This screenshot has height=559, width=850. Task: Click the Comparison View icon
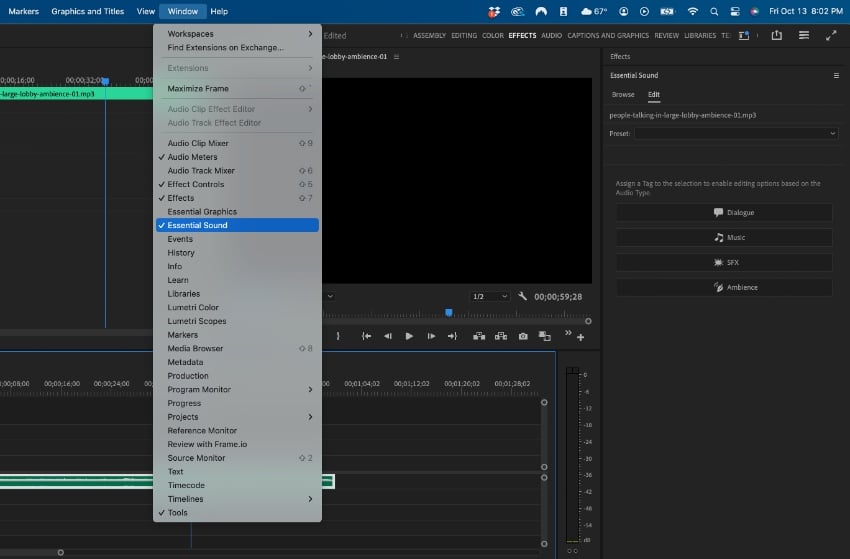(x=544, y=336)
